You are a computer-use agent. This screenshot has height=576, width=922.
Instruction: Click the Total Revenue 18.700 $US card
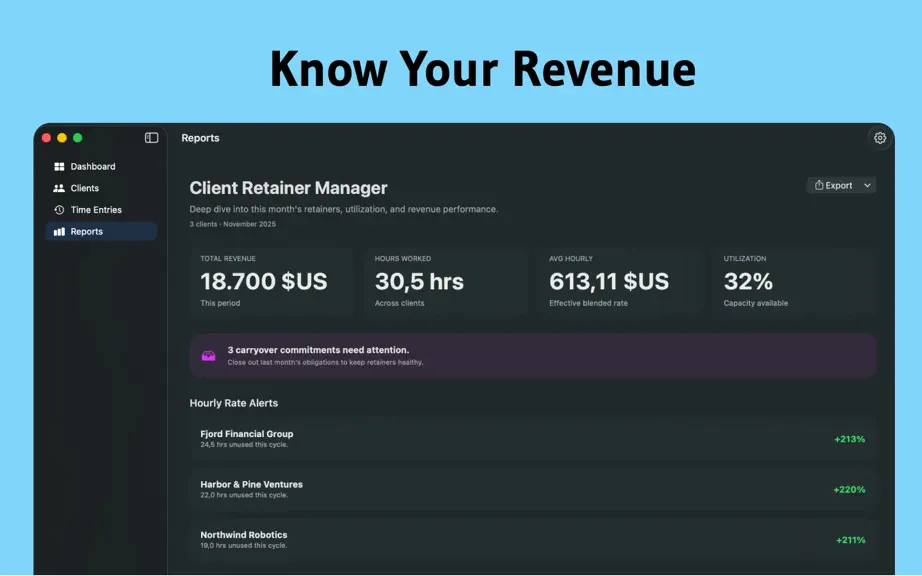[271, 282]
